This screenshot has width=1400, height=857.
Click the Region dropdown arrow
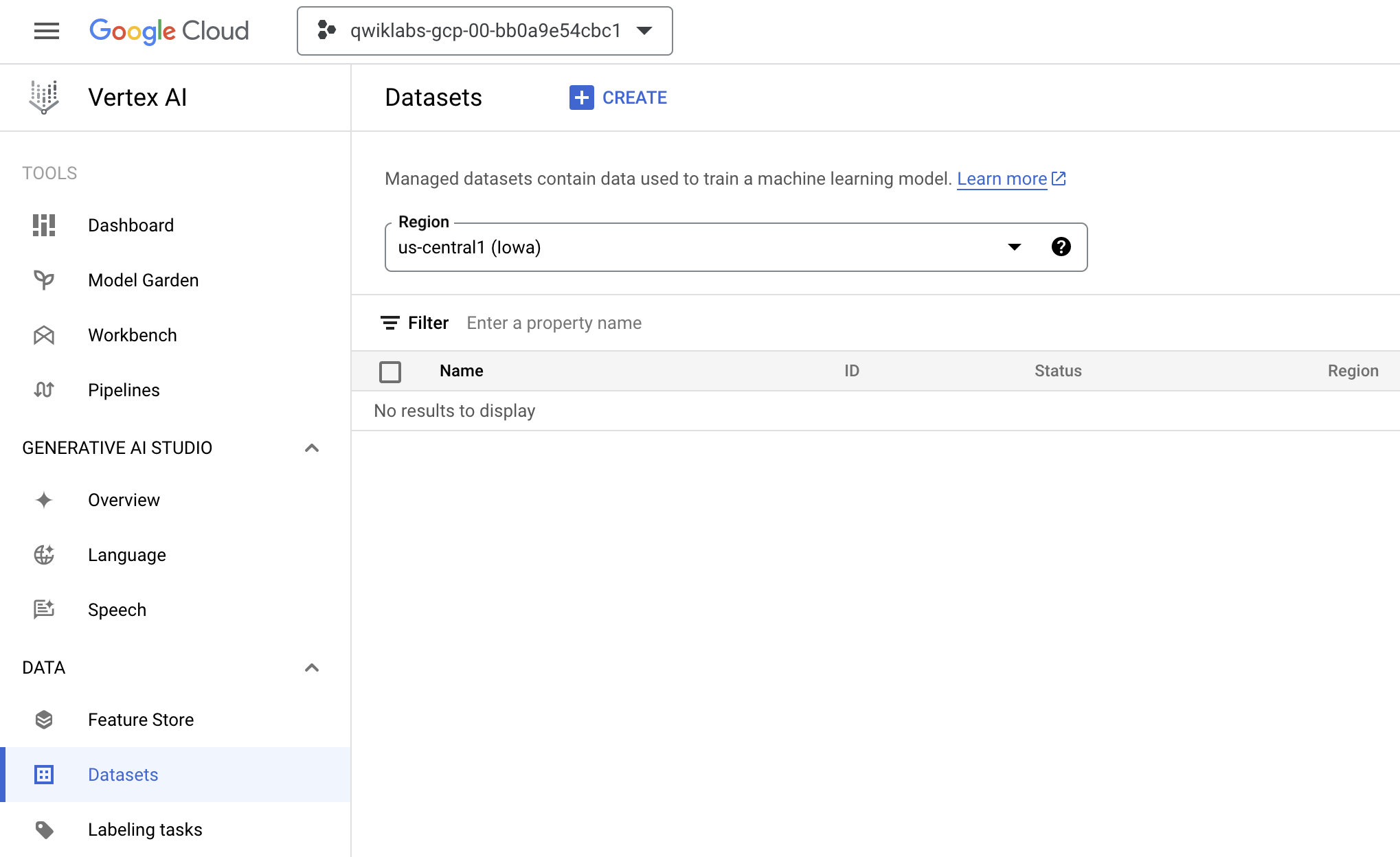1014,247
